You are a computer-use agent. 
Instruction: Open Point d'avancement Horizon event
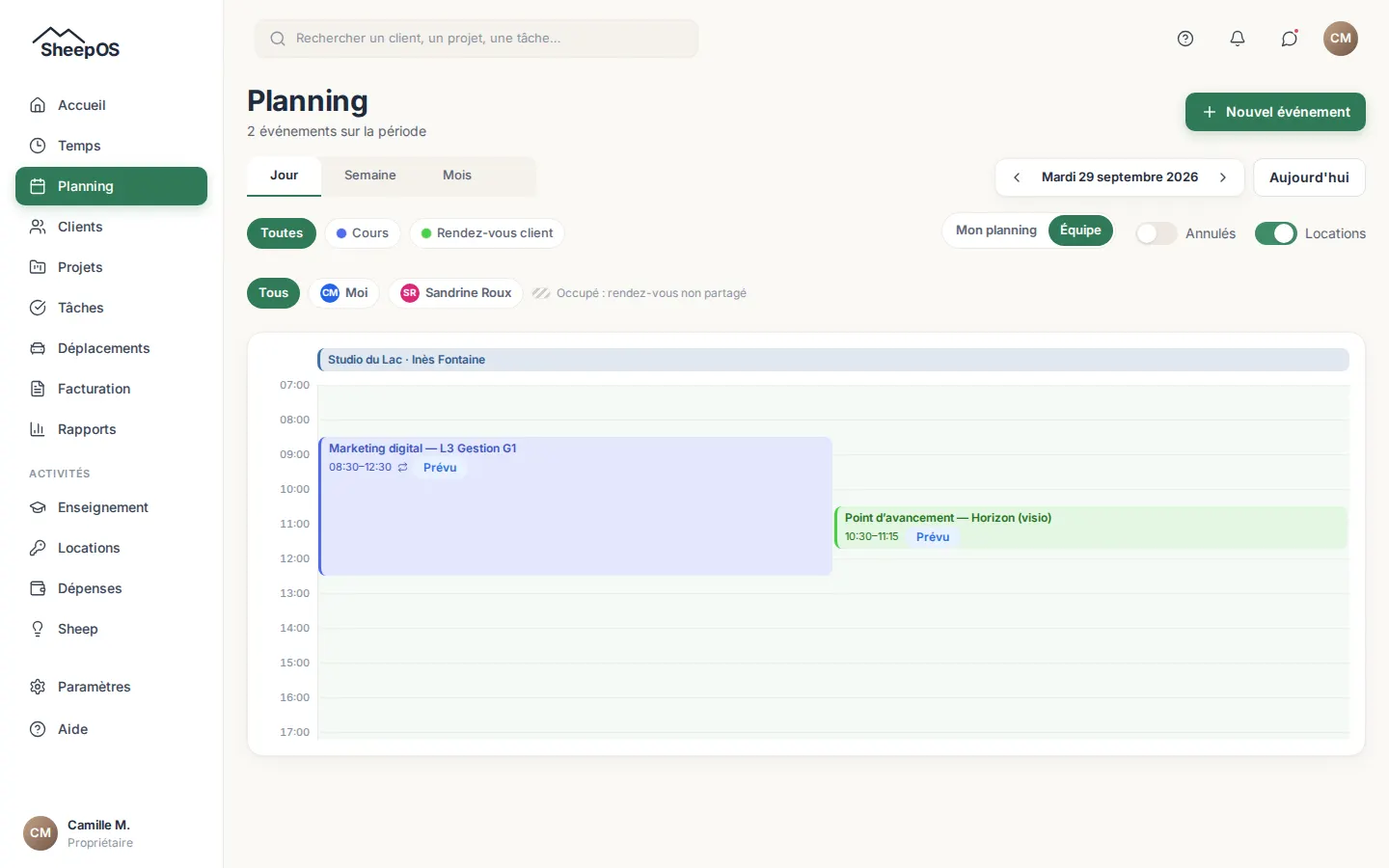1091,528
